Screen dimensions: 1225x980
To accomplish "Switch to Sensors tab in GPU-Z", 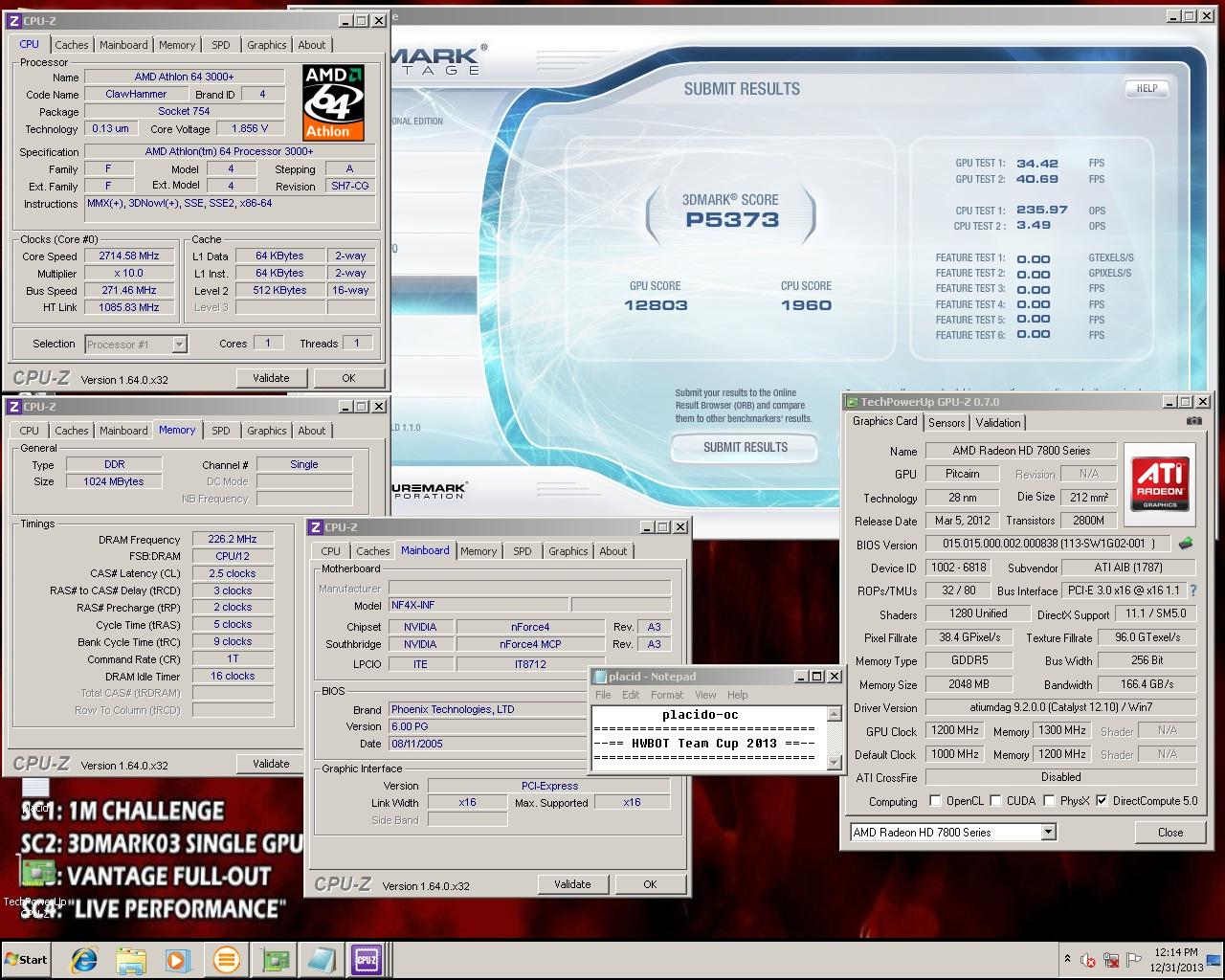I will pos(947,423).
